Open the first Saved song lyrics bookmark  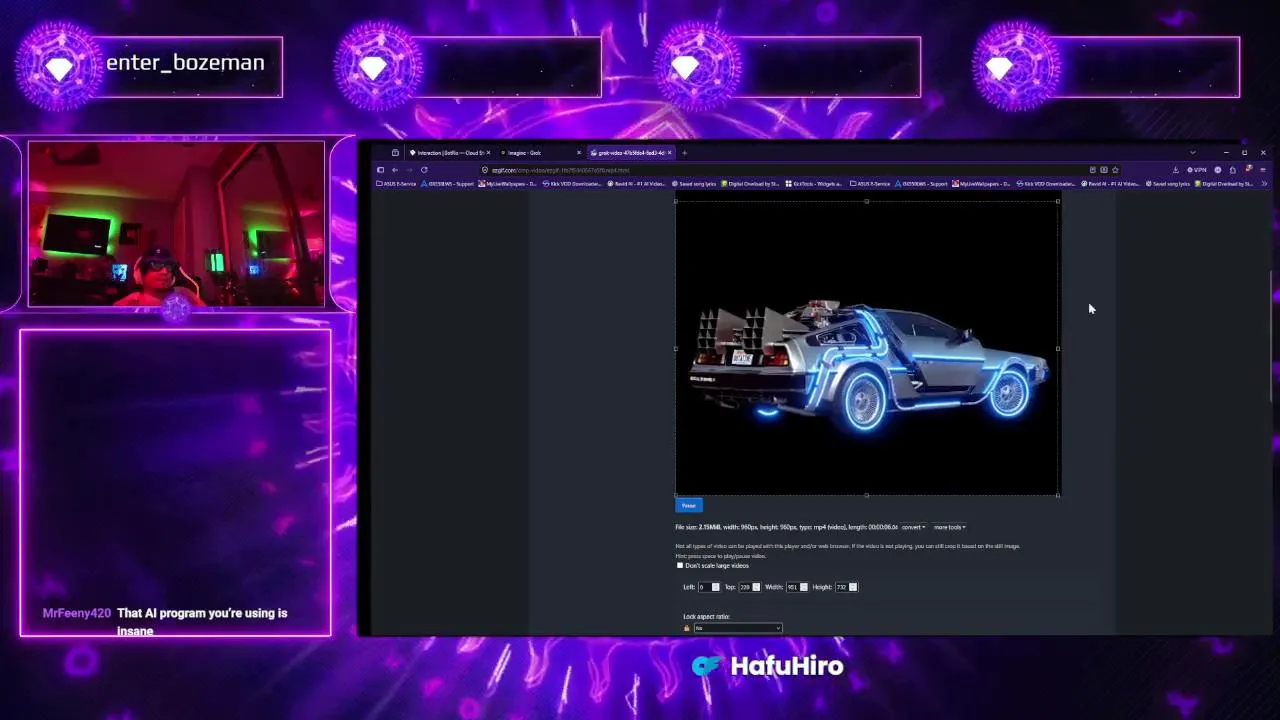(x=694, y=184)
